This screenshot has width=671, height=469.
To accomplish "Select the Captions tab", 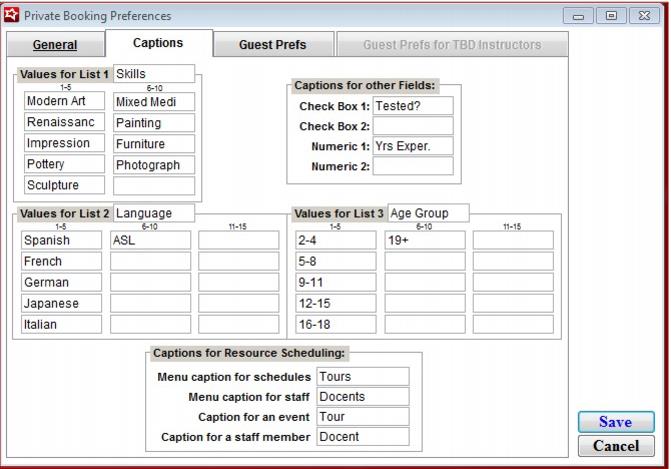I will click(158, 43).
